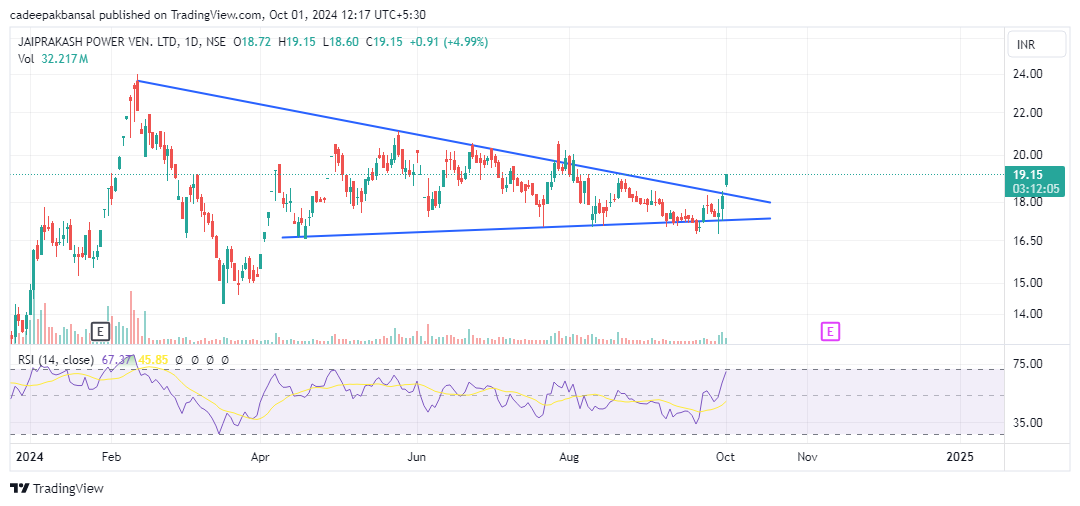This screenshot has width=1080, height=506.
Task: Select the 19.15 current price label
Action: 1036,174
